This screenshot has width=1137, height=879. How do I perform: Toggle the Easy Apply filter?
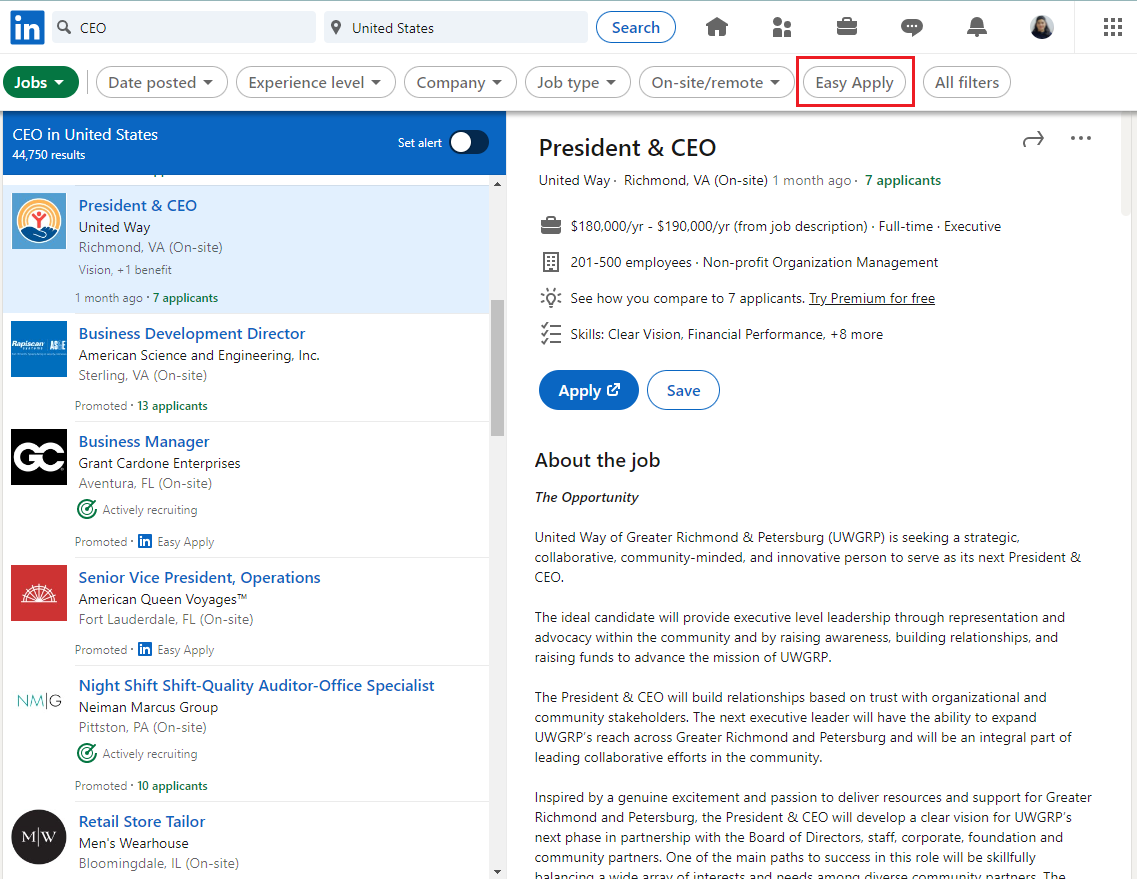tap(855, 82)
